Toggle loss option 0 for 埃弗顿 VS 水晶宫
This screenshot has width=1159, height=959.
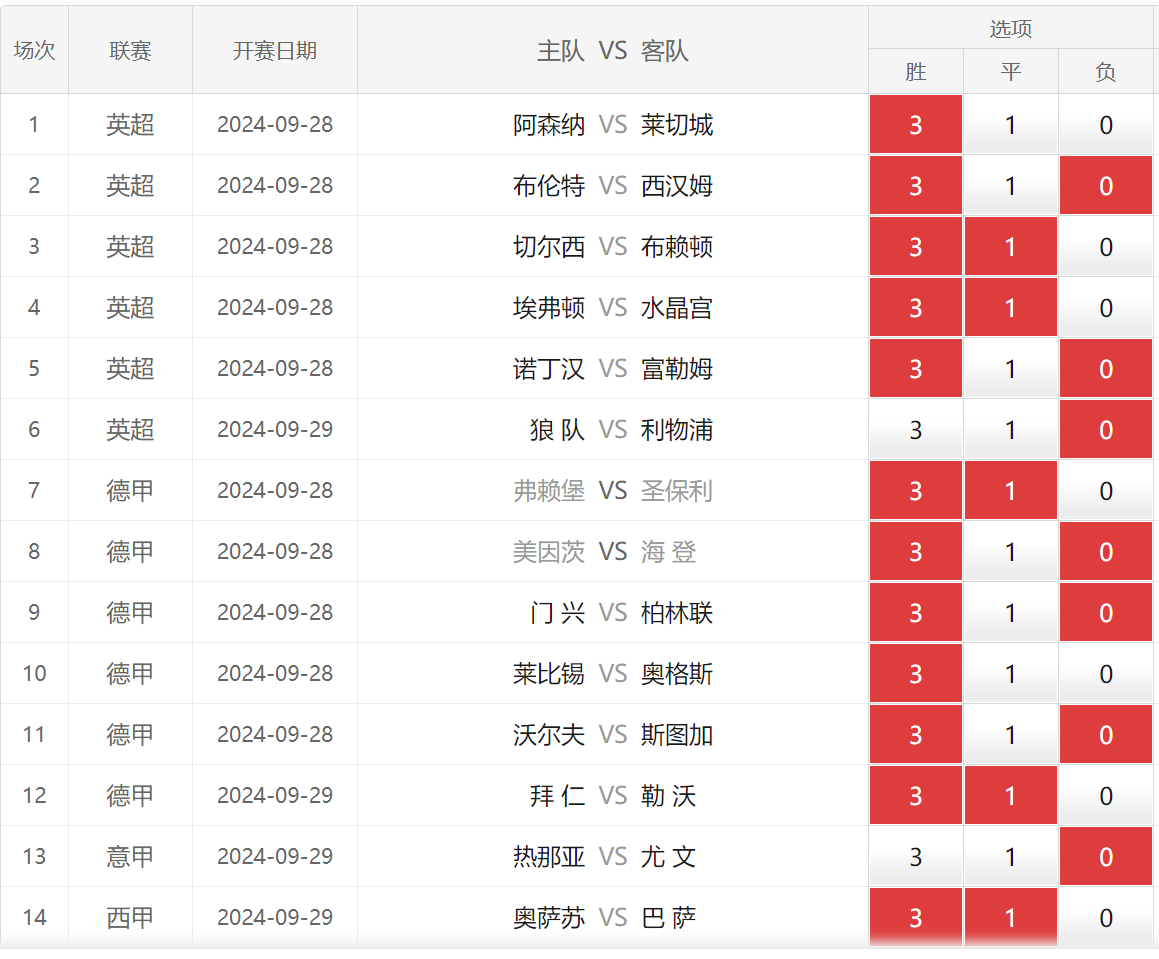pos(1106,307)
